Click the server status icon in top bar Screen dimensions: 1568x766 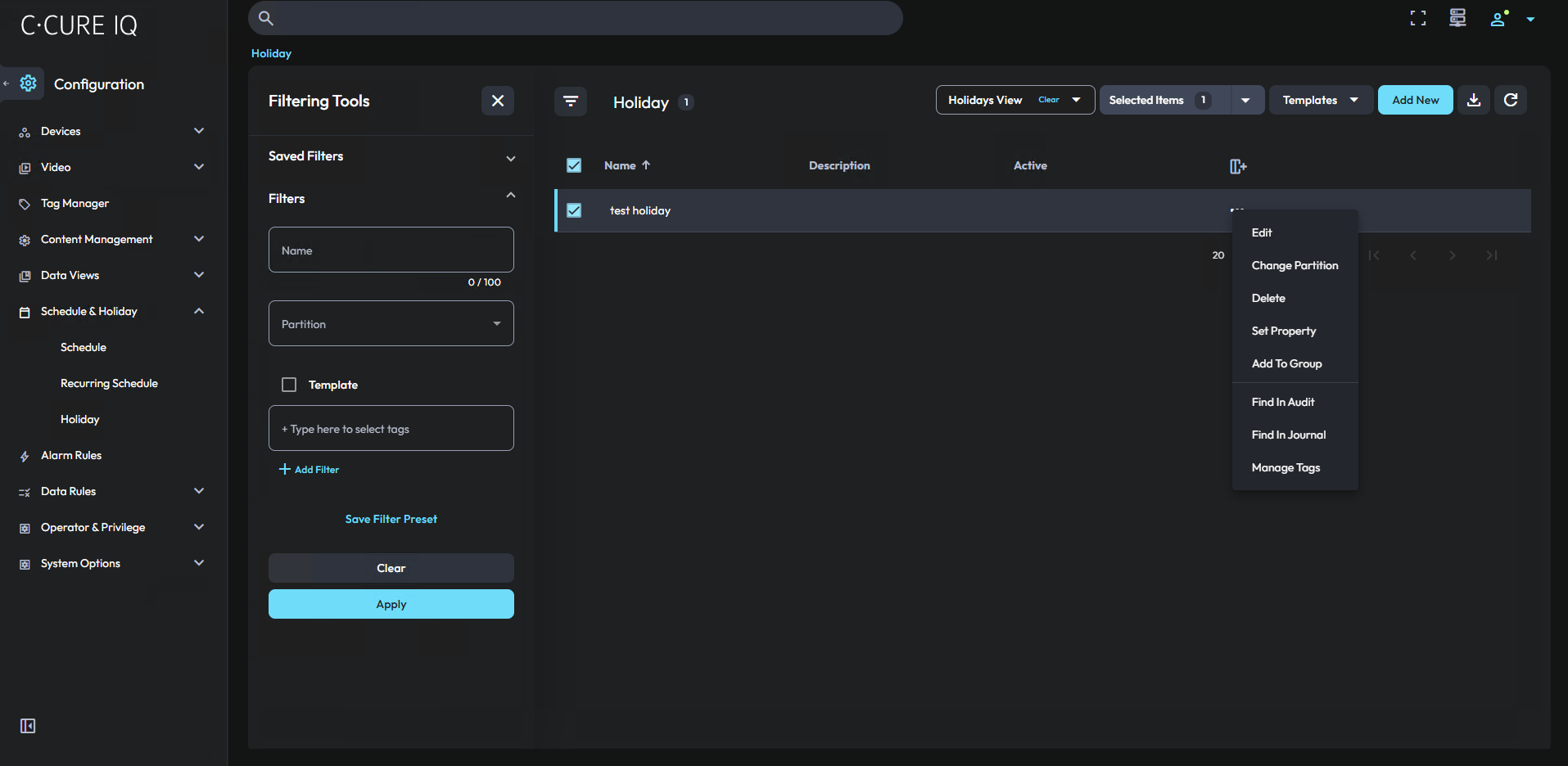click(1457, 18)
